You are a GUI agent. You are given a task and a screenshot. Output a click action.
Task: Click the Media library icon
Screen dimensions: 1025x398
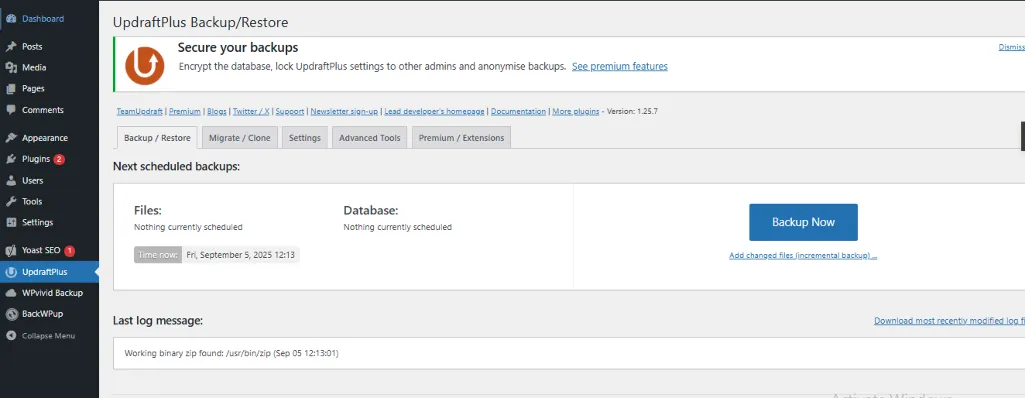(10, 67)
